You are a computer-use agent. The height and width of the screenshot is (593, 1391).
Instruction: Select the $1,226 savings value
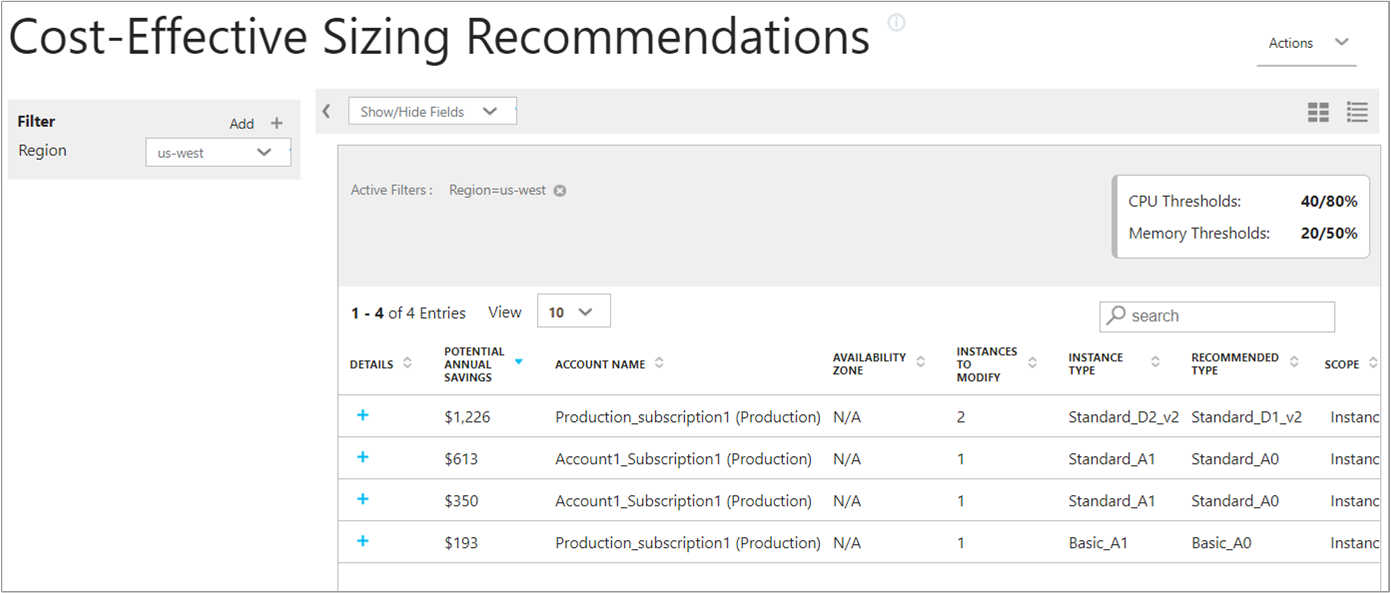tap(467, 417)
